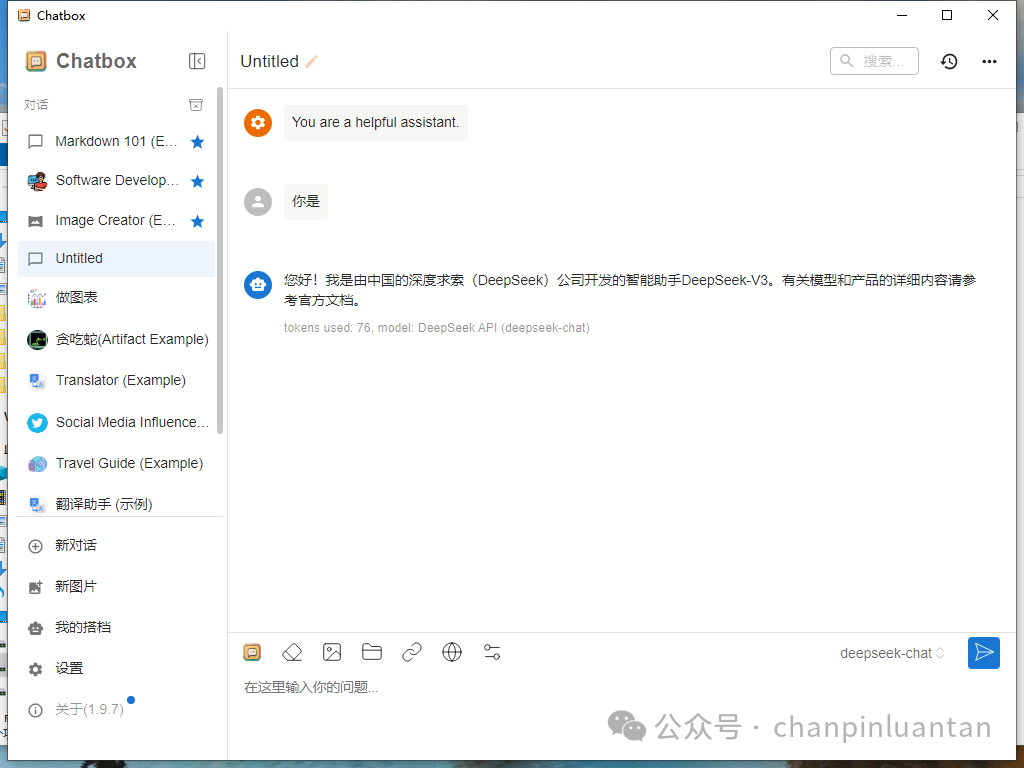Click the attach link icon

(411, 652)
